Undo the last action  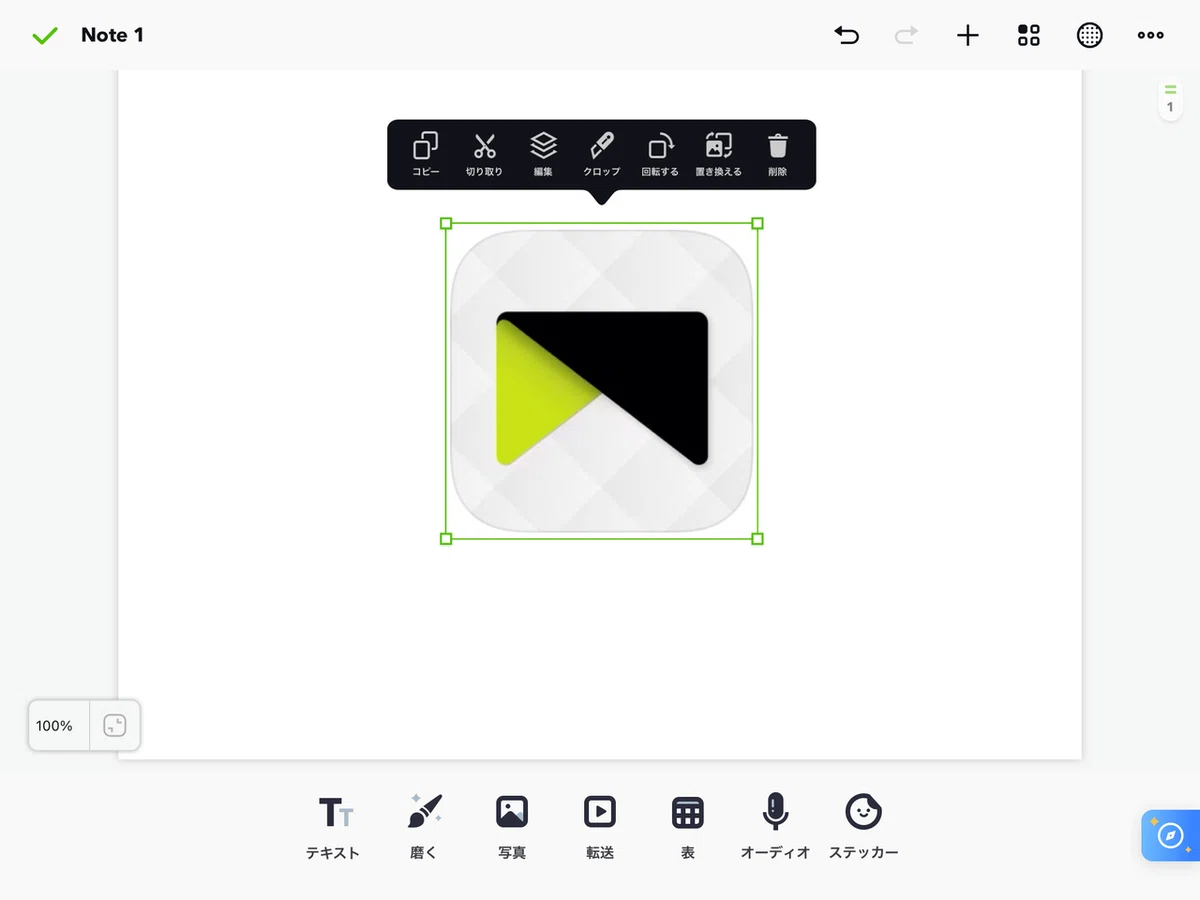[846, 36]
